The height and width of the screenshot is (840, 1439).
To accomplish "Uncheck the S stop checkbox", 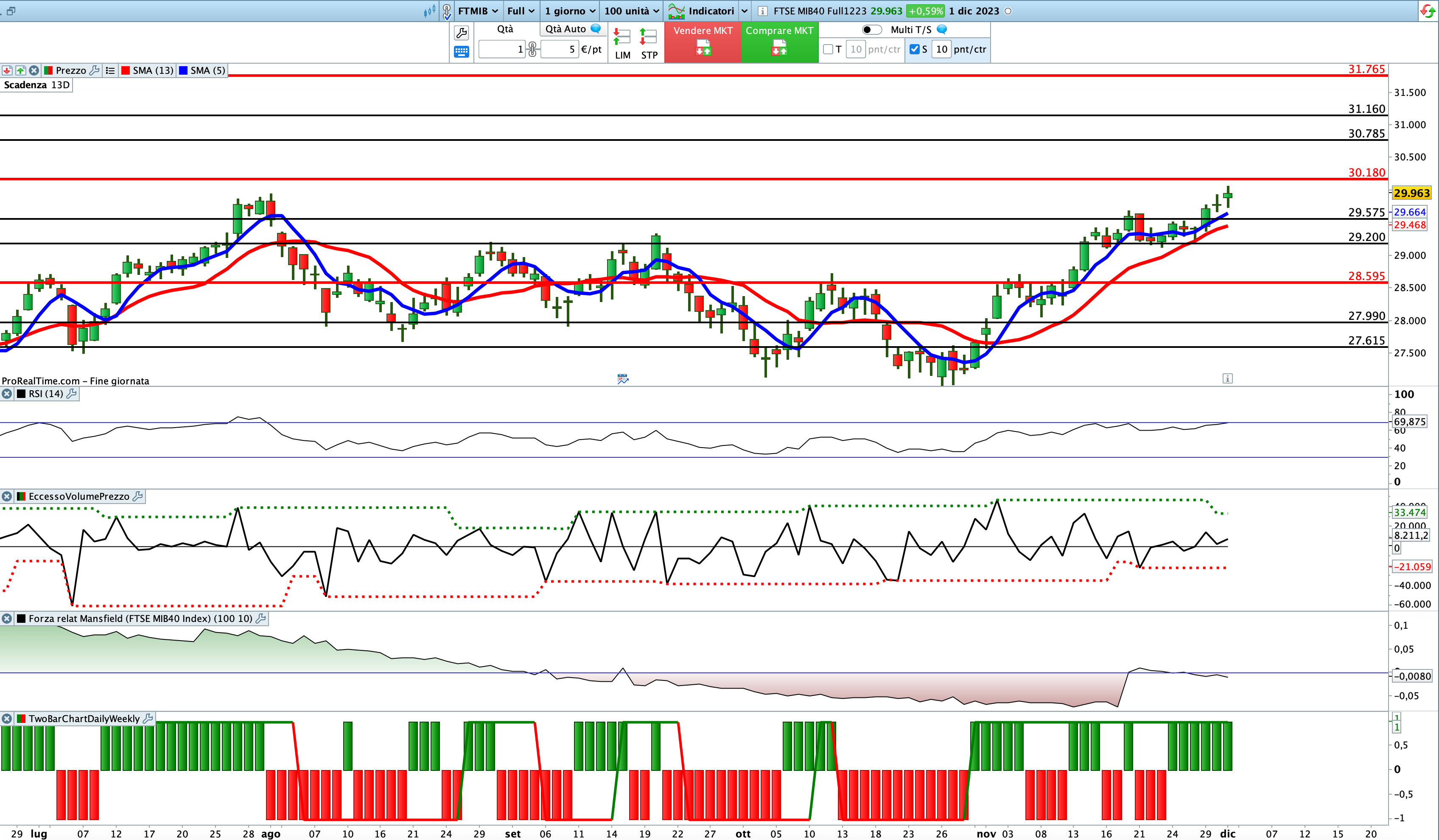I will click(914, 50).
